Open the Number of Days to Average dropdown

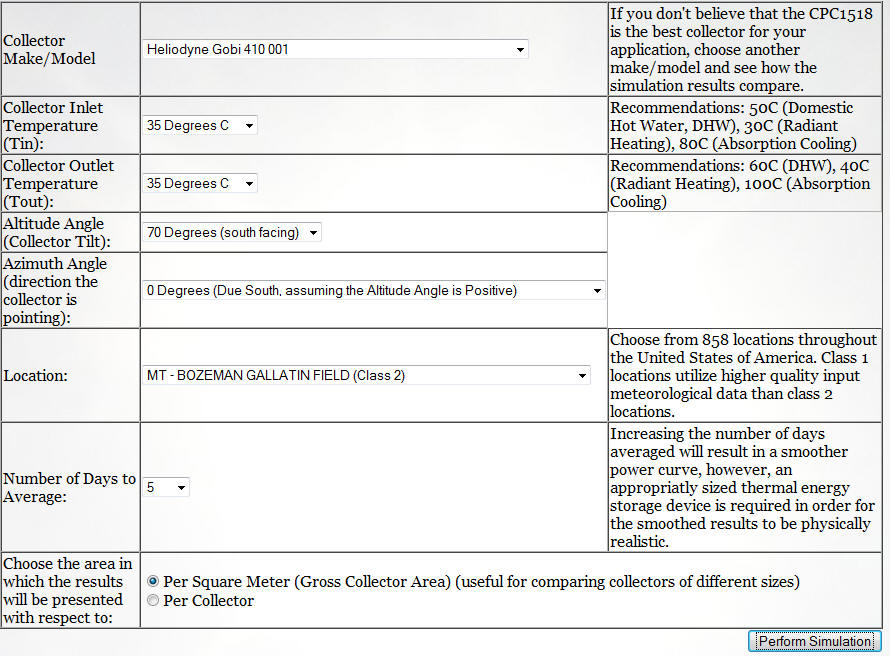tap(166, 487)
